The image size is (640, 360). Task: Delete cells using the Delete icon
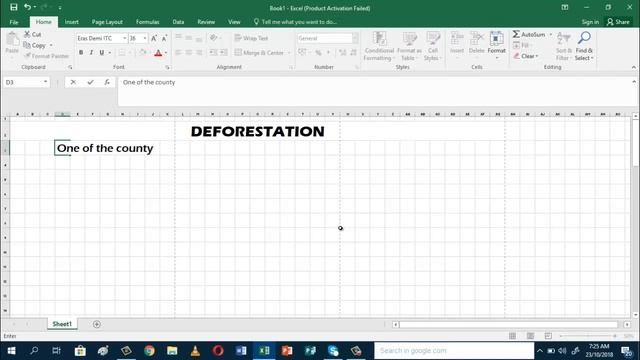(476, 43)
